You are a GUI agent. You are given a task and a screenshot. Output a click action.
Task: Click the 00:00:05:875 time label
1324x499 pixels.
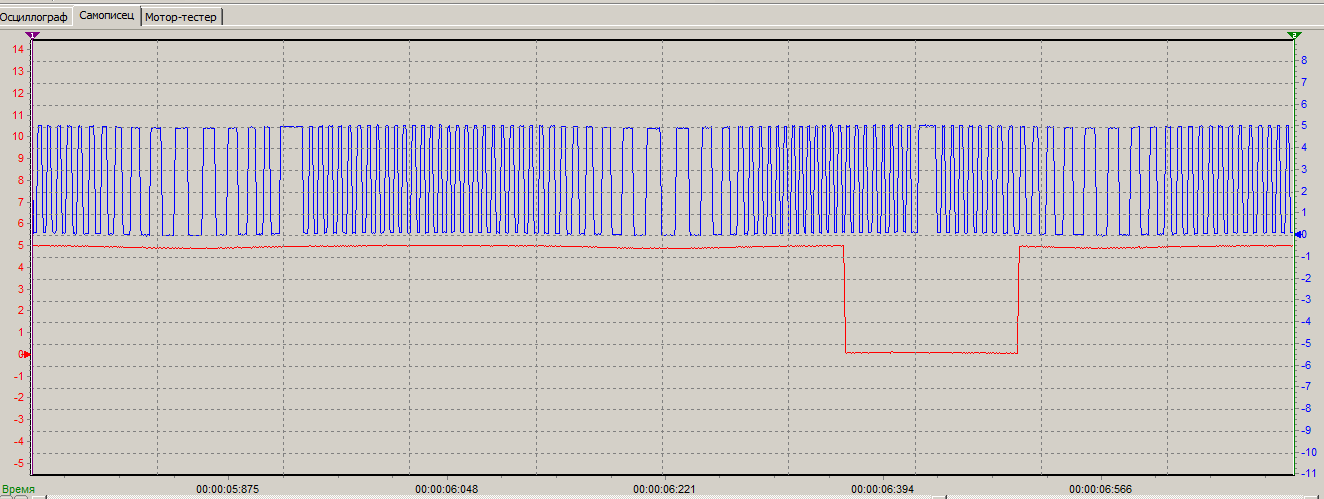pyautogui.click(x=228, y=490)
